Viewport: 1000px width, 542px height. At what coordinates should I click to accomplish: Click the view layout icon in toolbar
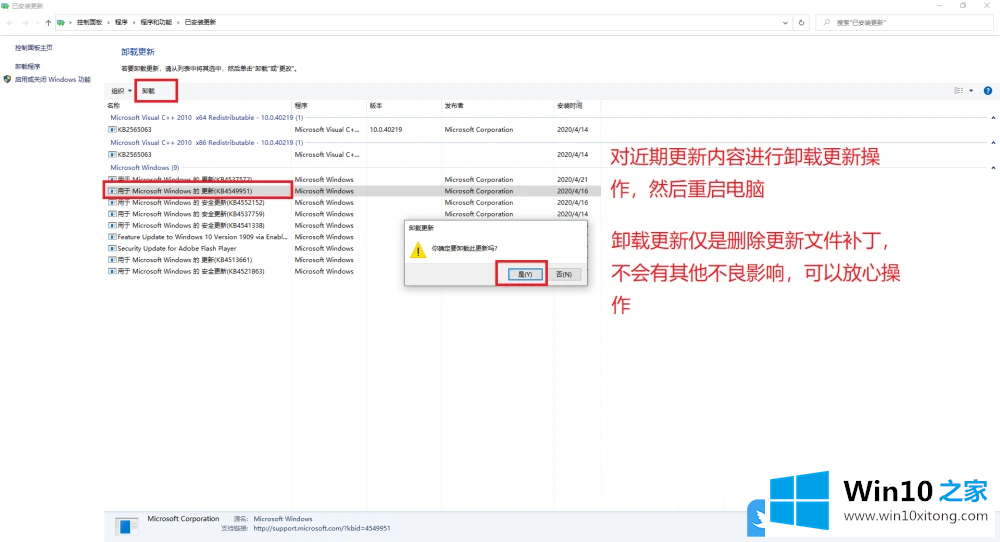click(957, 90)
